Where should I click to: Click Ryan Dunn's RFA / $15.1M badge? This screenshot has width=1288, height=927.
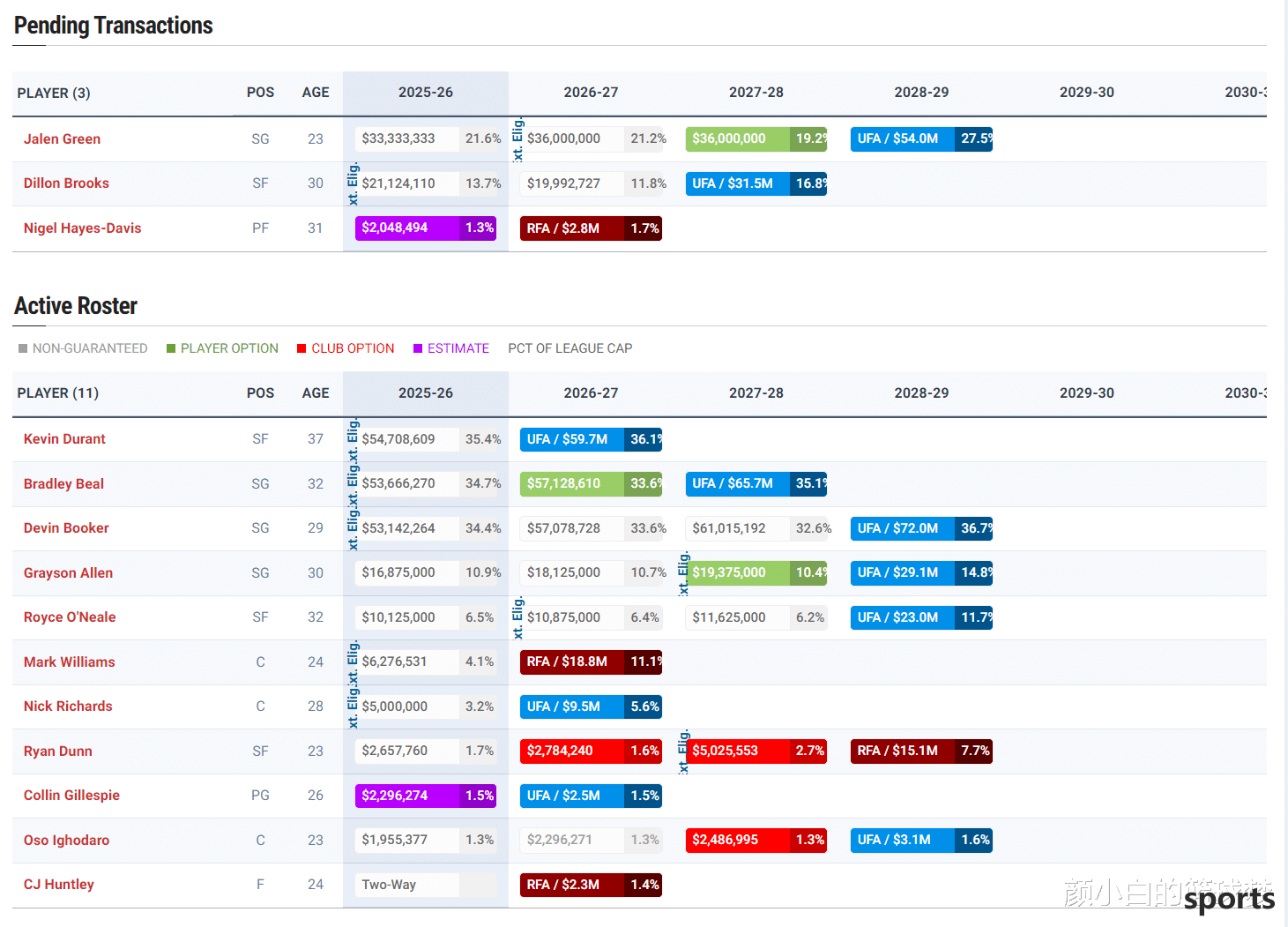[x=921, y=751]
